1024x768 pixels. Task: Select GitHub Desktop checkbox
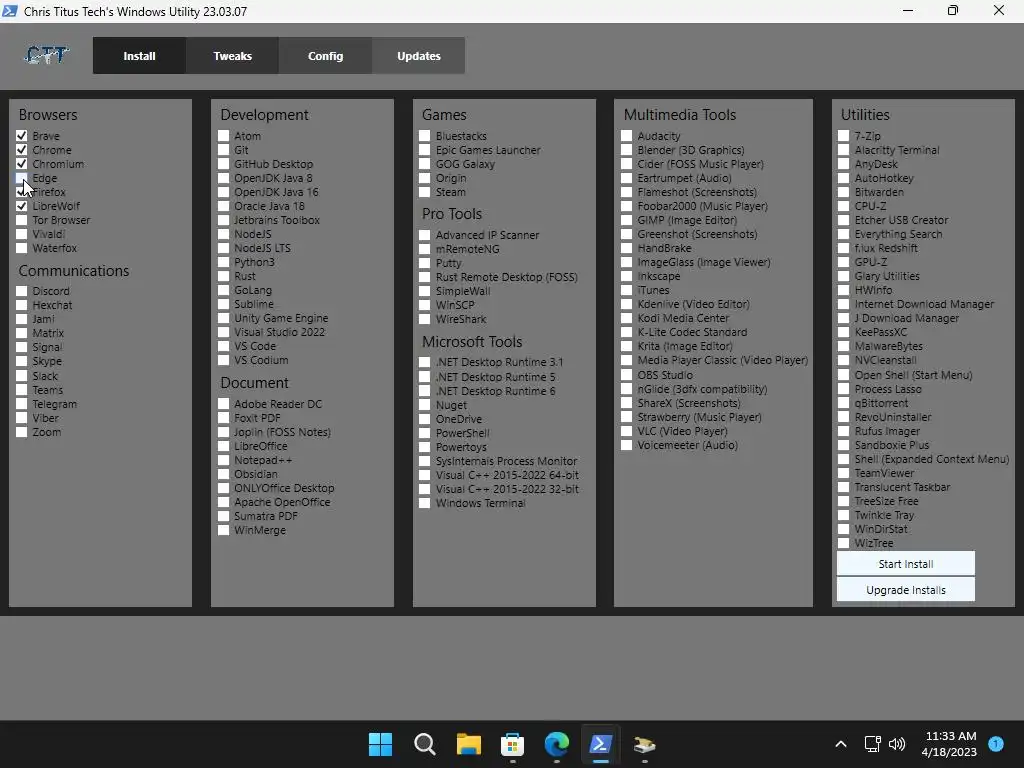[223, 164]
